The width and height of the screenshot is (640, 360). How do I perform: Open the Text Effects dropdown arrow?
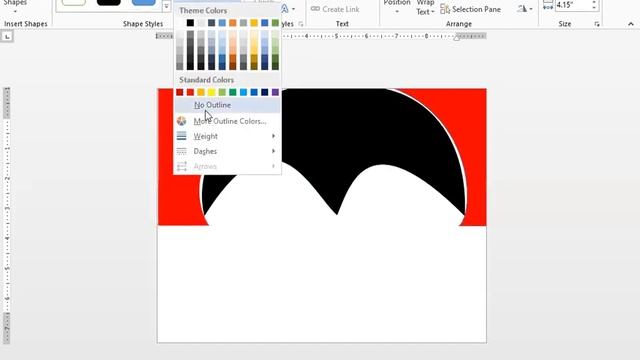(x=293, y=9)
